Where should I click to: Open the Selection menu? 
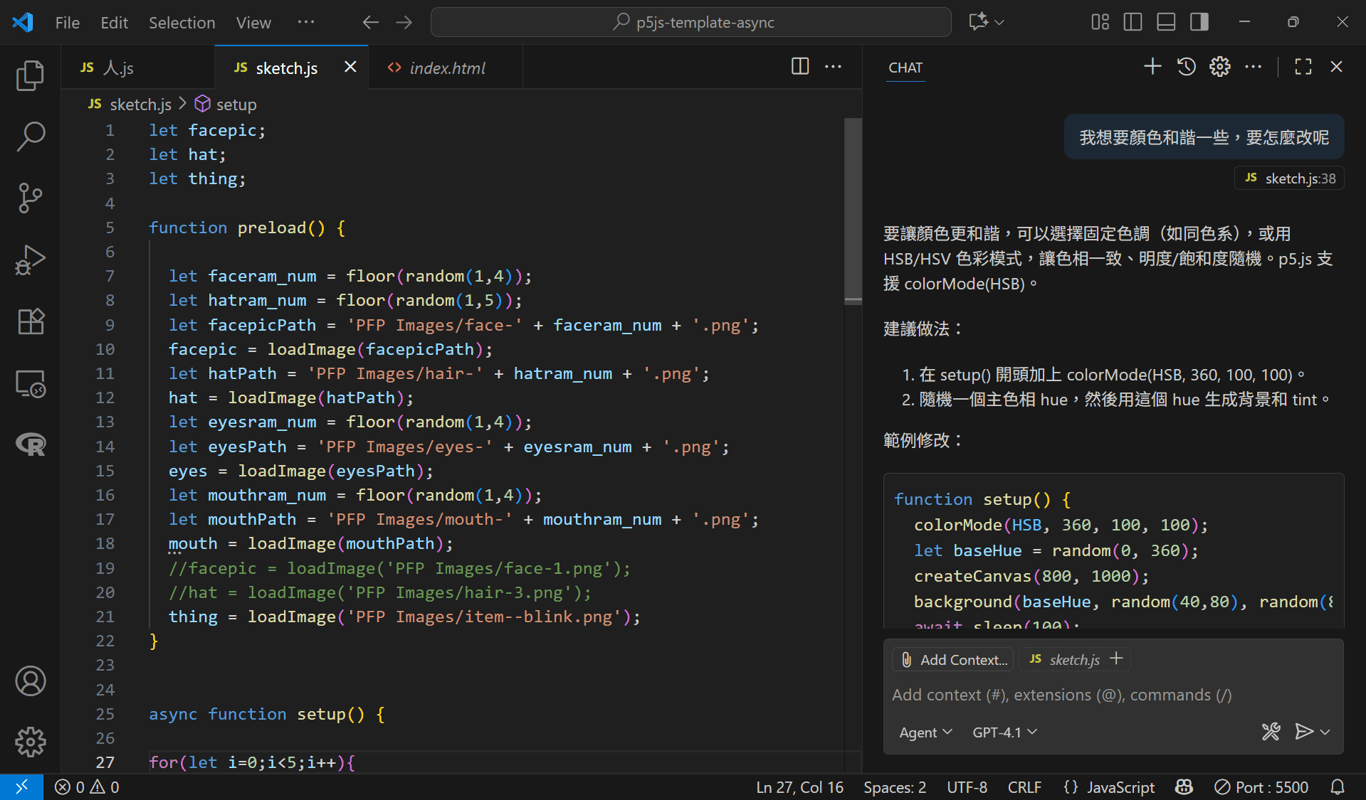click(x=181, y=22)
